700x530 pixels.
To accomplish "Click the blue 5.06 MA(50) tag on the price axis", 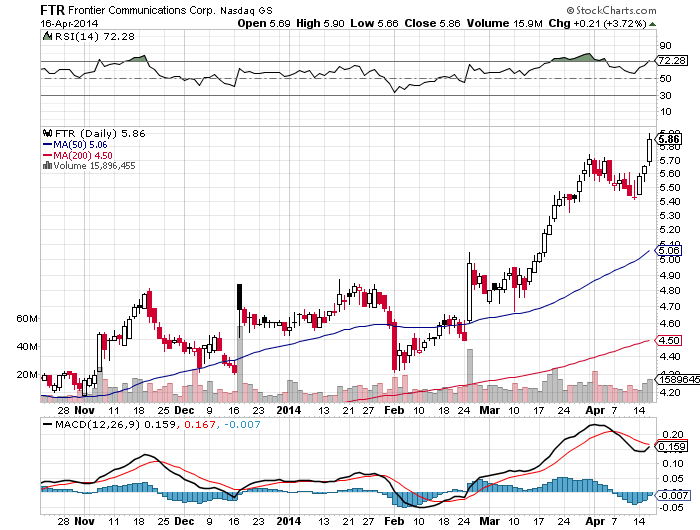I will click(668, 250).
